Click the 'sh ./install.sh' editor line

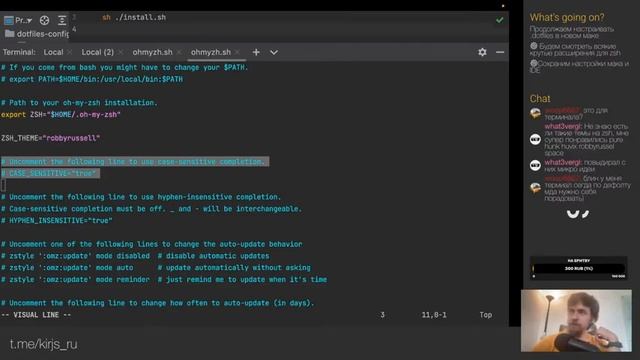(134, 17)
